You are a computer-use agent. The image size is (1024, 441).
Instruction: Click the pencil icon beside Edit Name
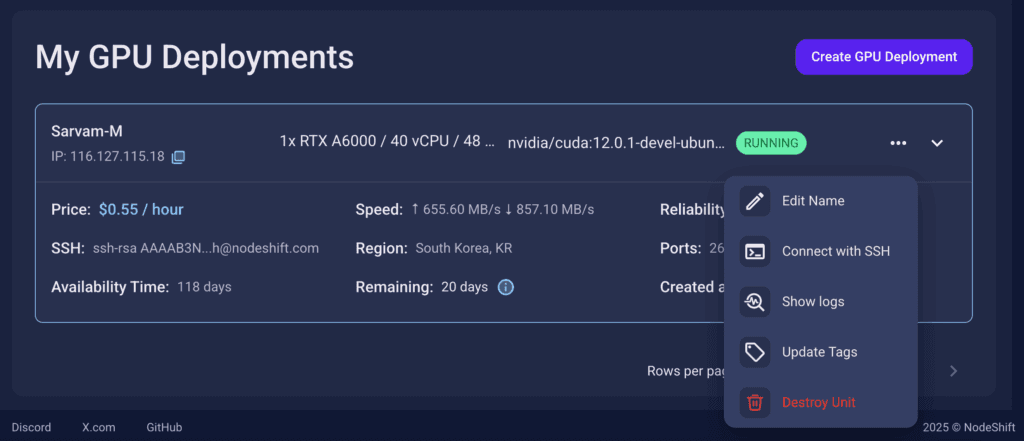[x=755, y=201]
